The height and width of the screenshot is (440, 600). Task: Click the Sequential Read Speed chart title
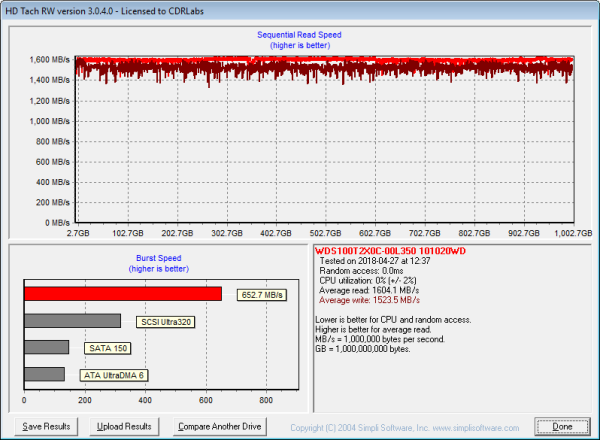pos(299,36)
